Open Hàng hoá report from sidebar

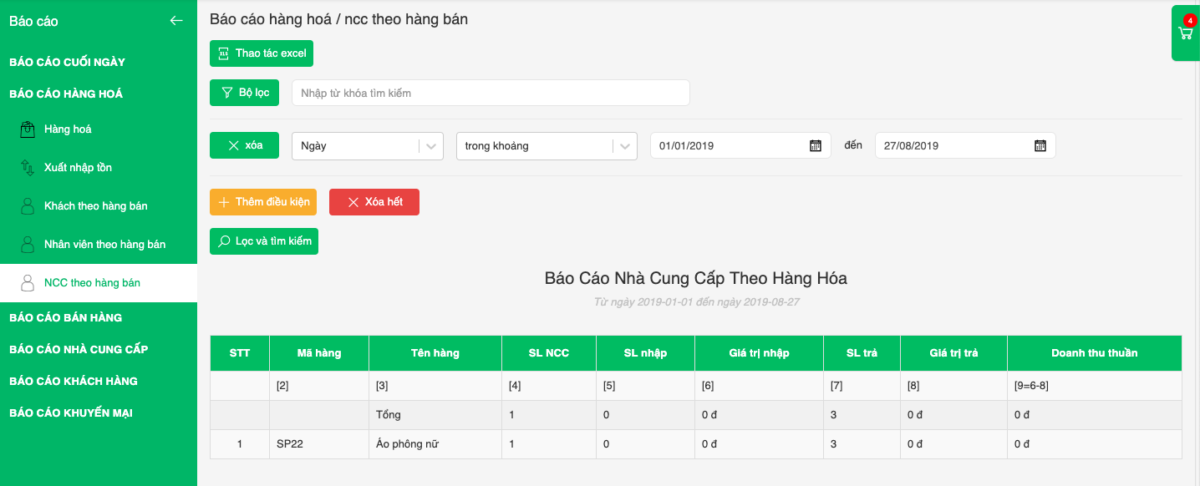(x=68, y=129)
